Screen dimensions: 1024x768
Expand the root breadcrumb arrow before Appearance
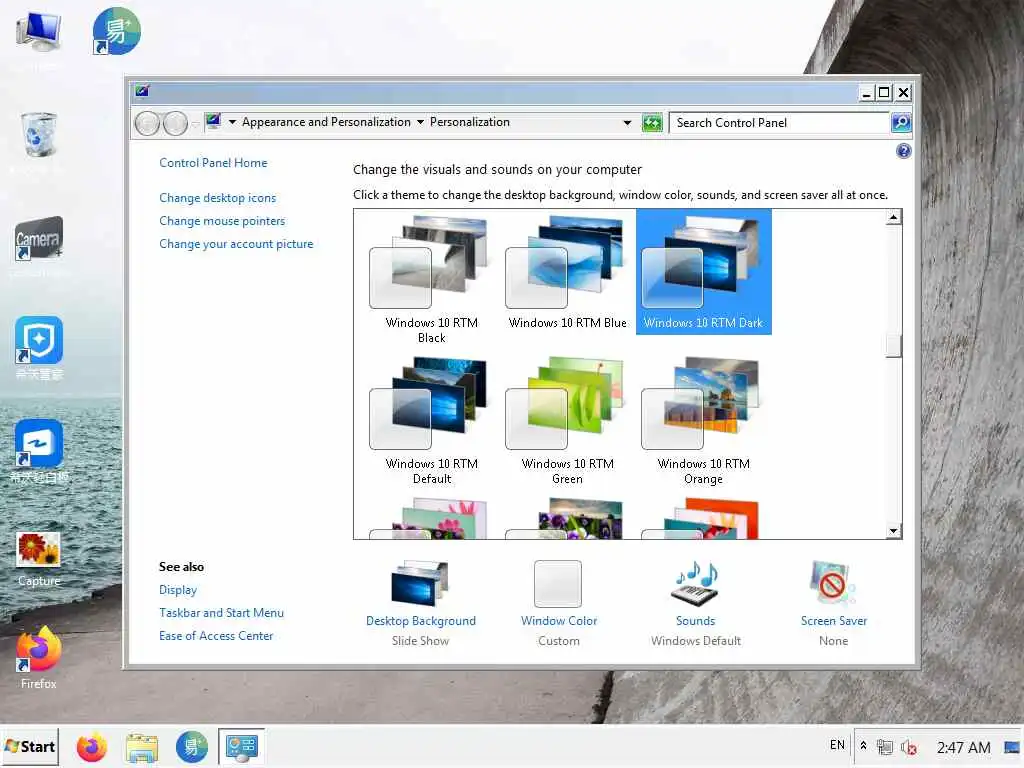click(x=232, y=122)
